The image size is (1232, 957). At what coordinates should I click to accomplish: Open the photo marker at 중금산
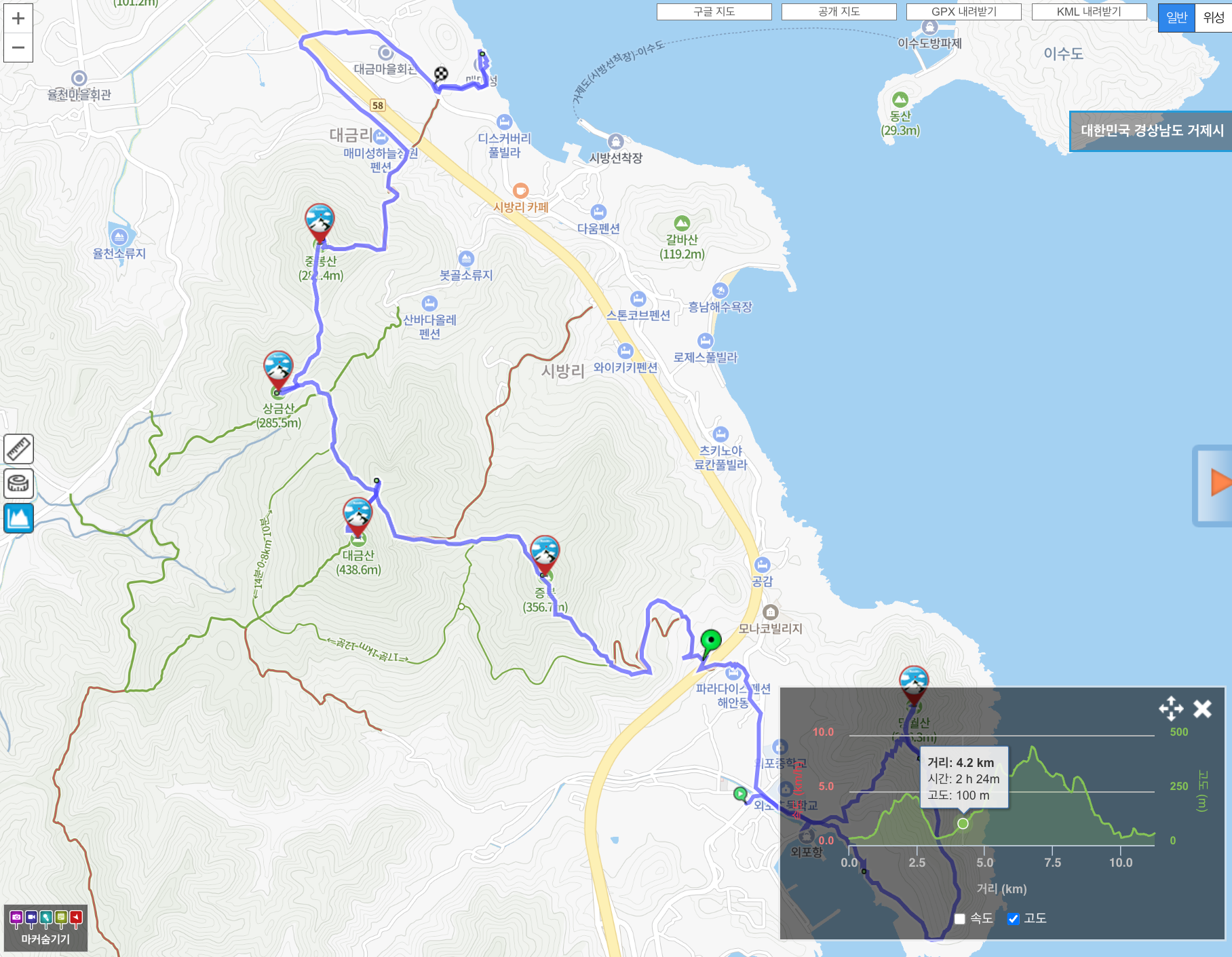[x=320, y=222]
